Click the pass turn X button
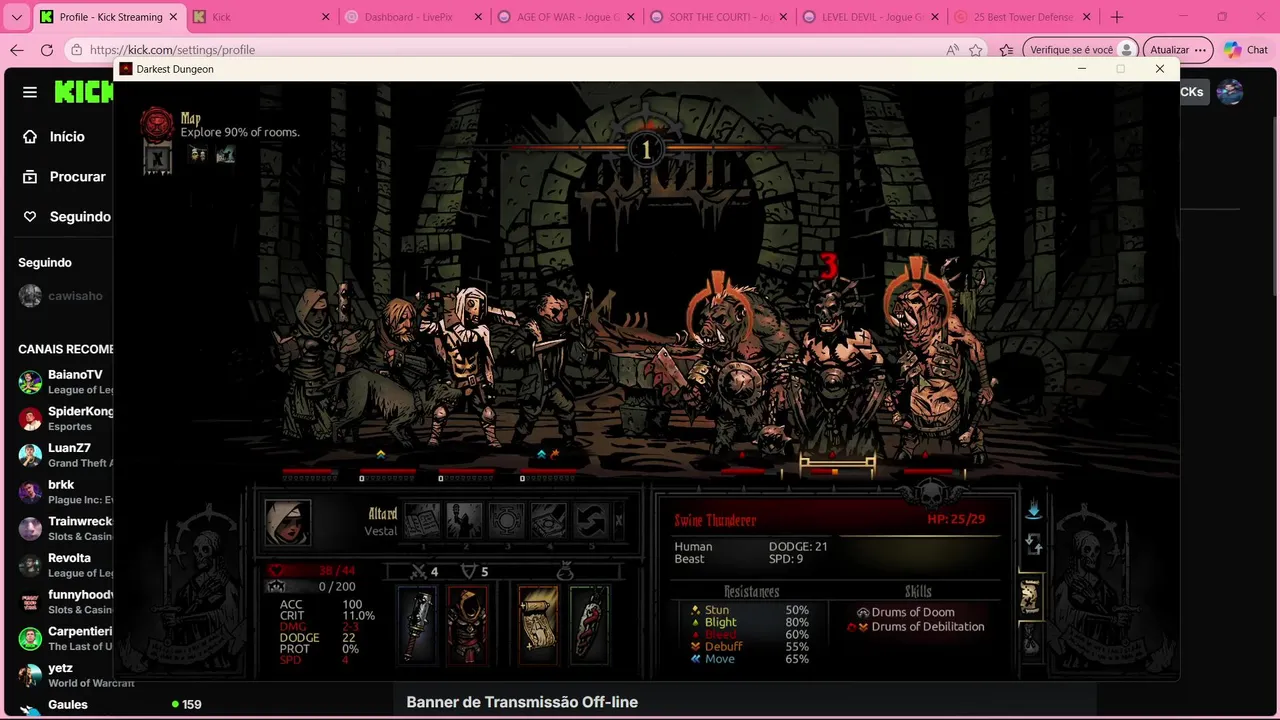The width and height of the screenshot is (1280, 720). pos(618,521)
